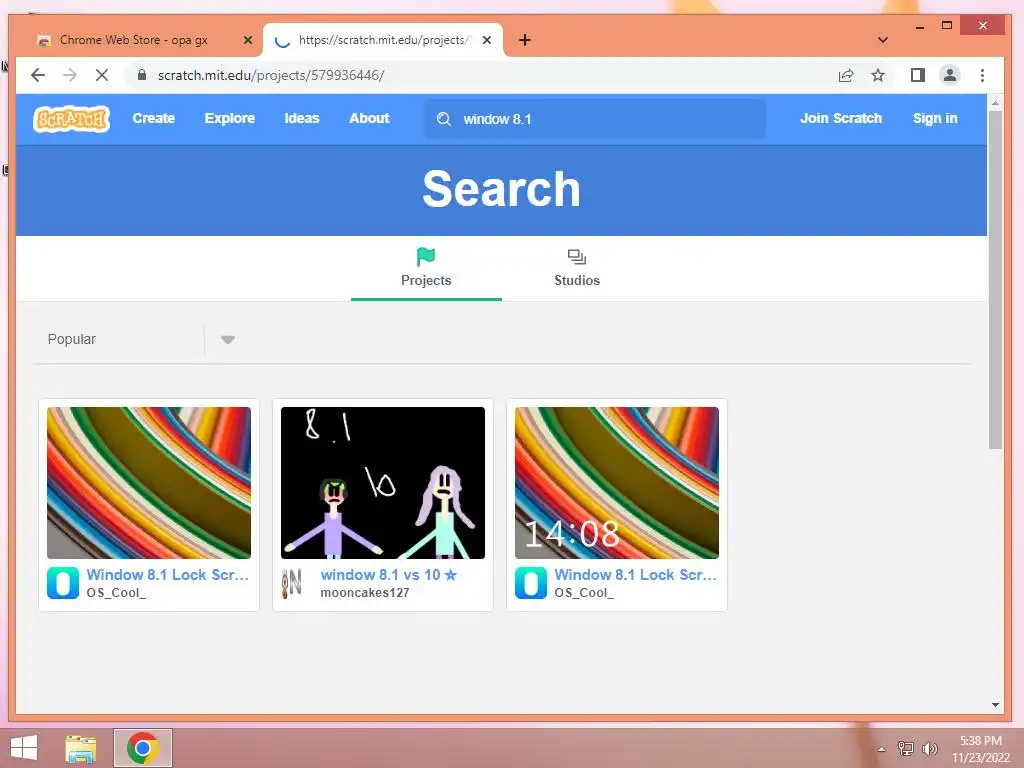Go back with the browser back arrow
This screenshot has height=768, width=1024.
tap(38, 75)
